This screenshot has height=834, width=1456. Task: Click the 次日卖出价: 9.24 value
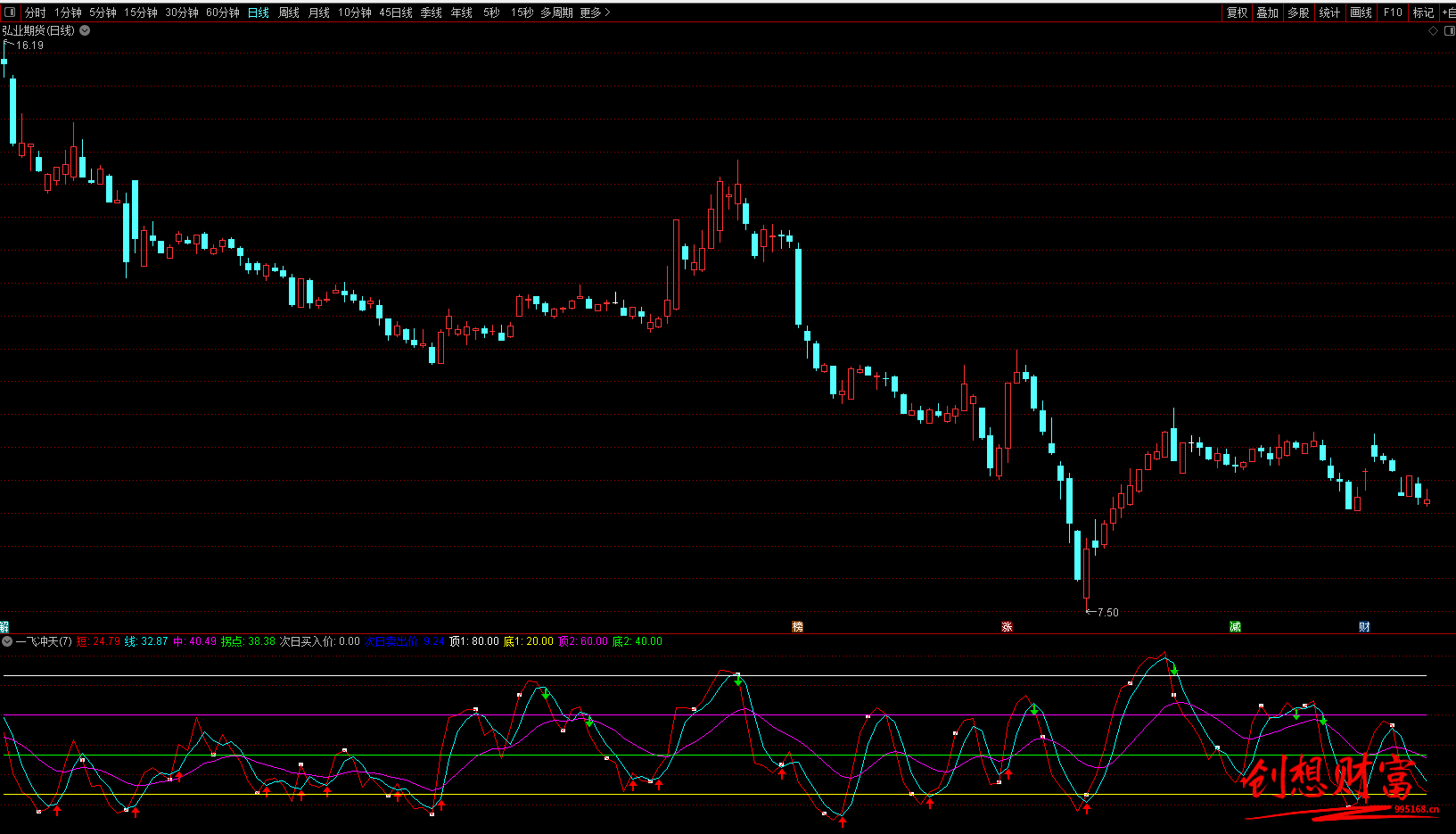coord(405,641)
